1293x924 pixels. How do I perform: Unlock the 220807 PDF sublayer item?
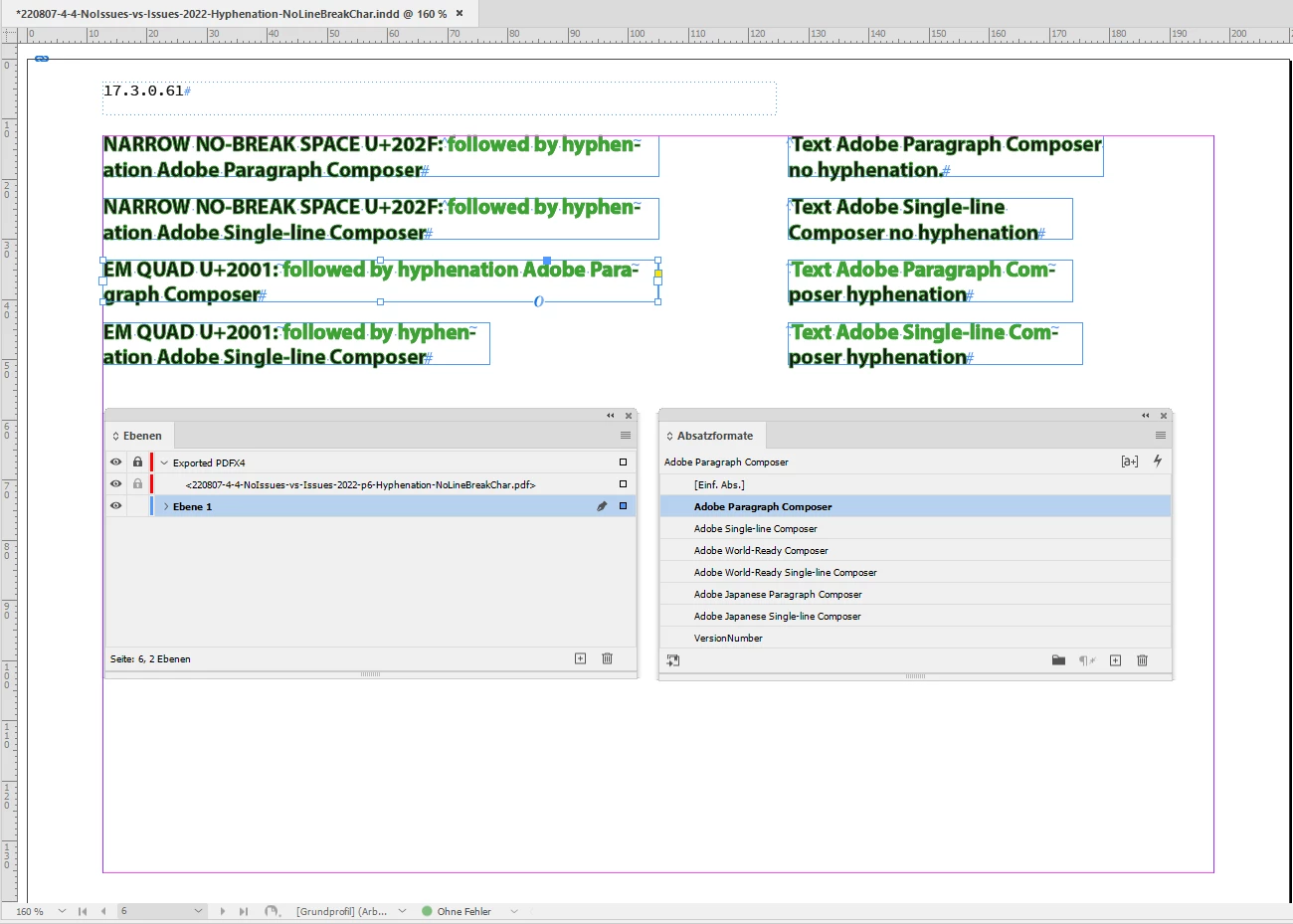[x=137, y=484]
